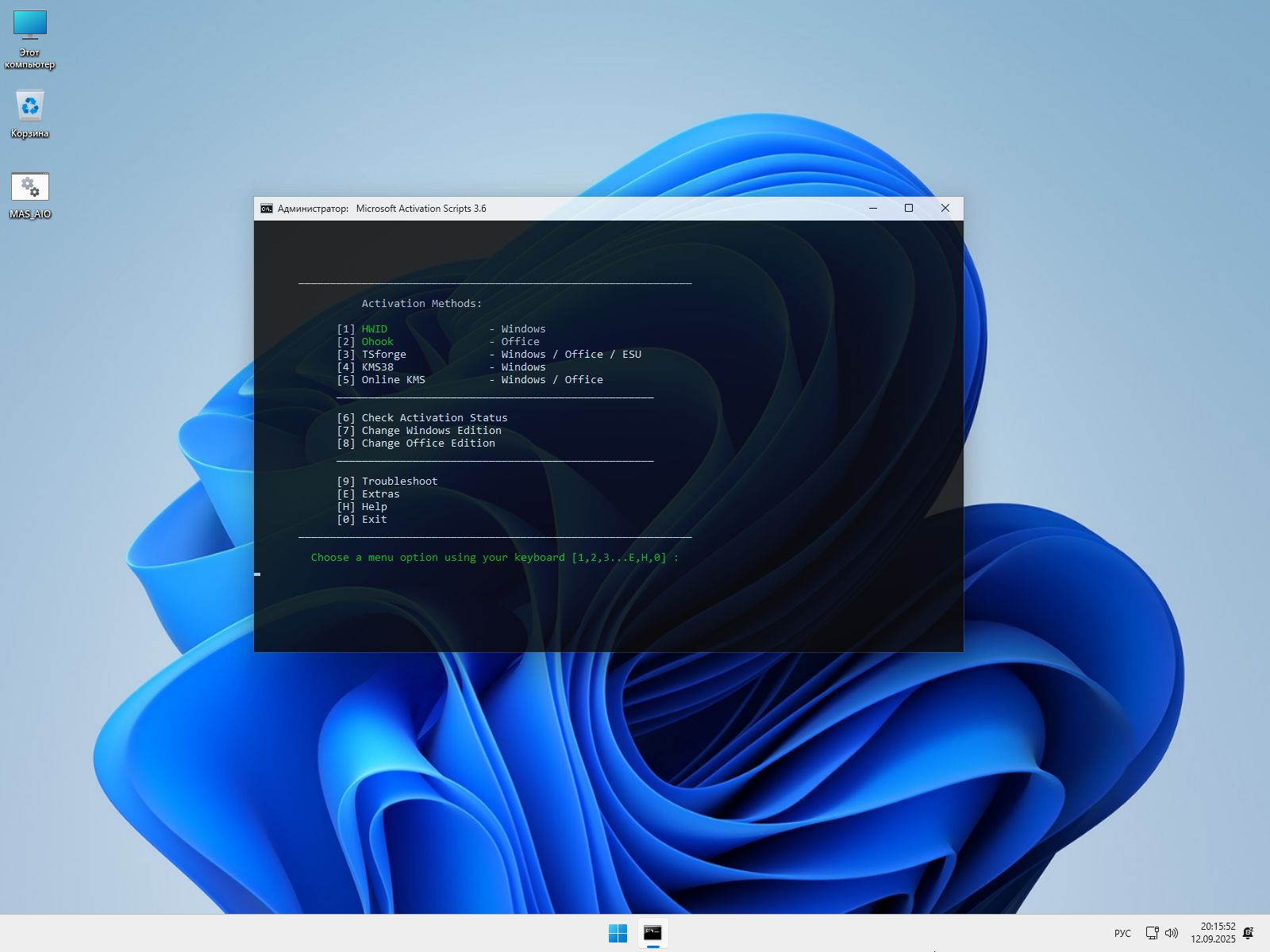Image resolution: width=1270 pixels, height=952 pixels.
Task: Click 'Windows / Office / ESU' text
Action: coord(571,355)
